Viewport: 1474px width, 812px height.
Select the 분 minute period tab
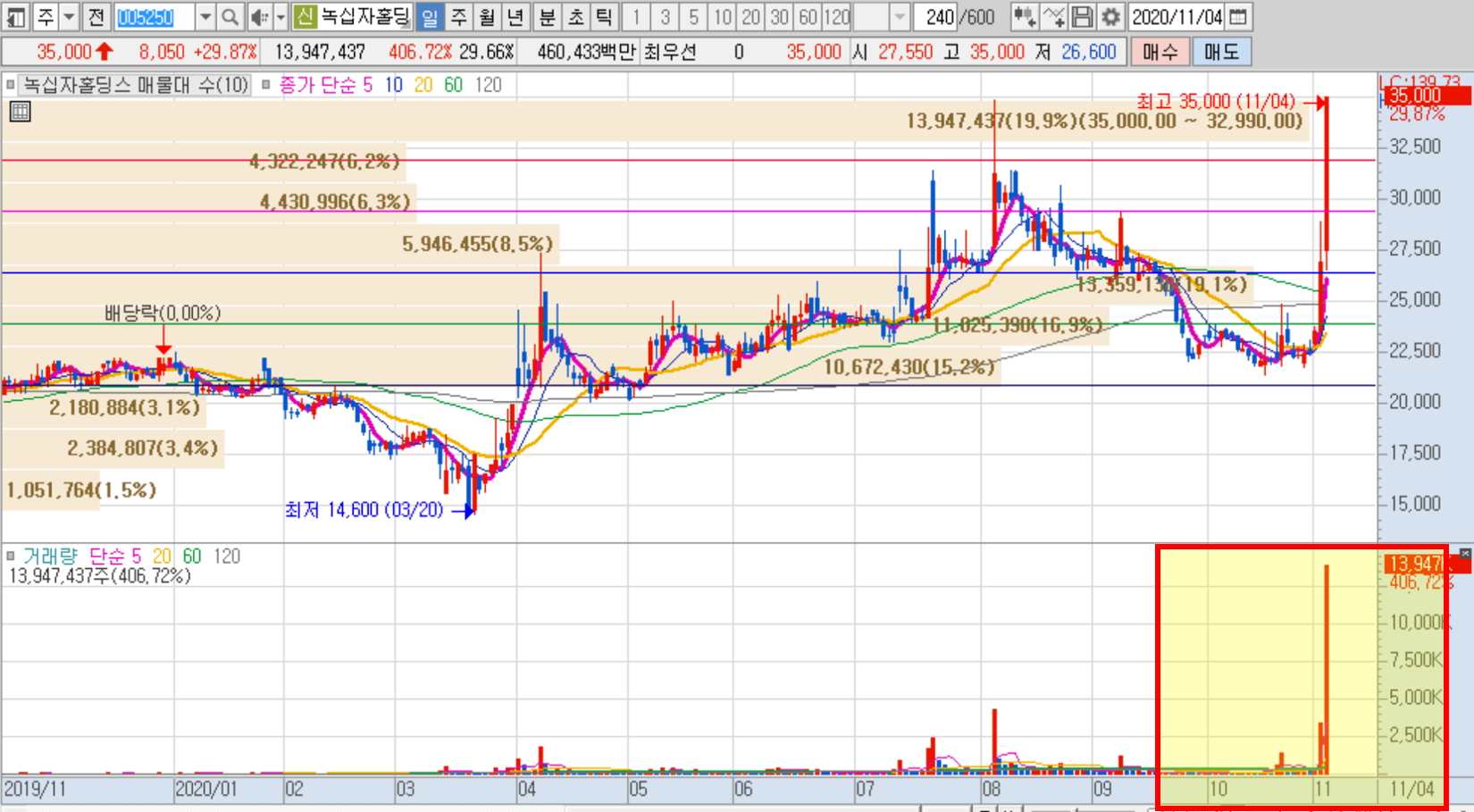pos(547,16)
